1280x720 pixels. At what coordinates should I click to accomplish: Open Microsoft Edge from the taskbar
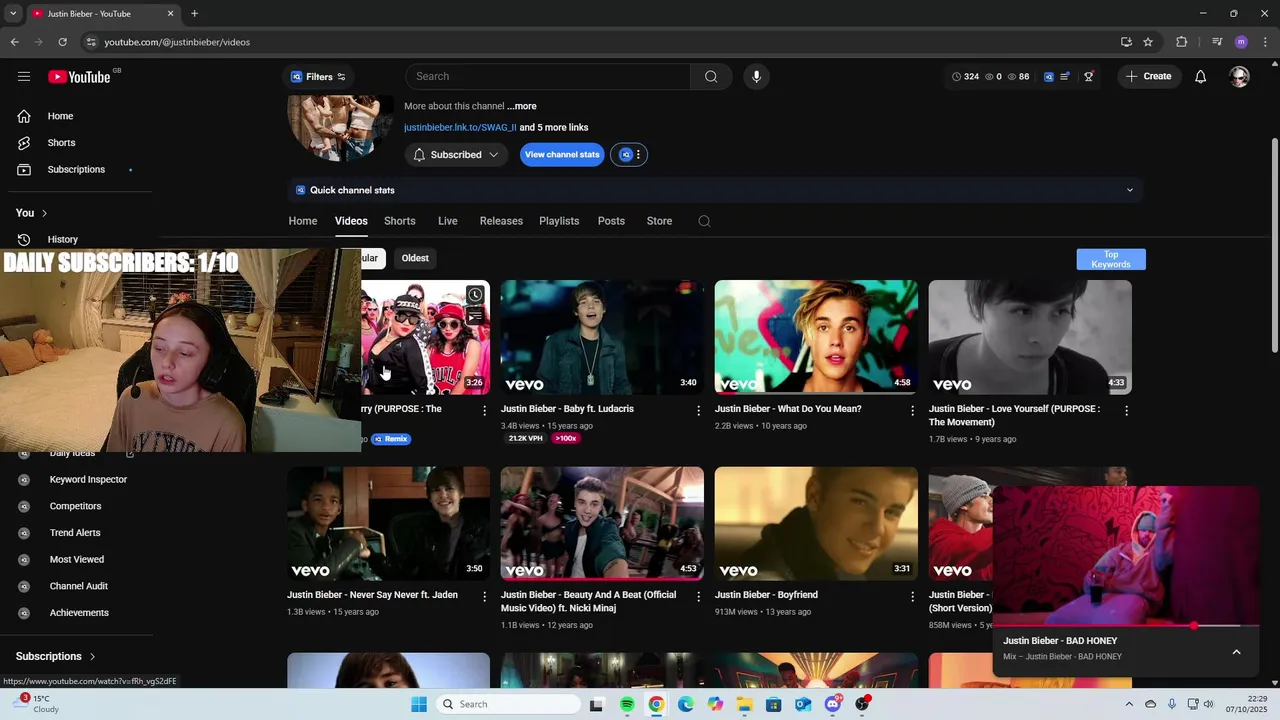coord(685,704)
